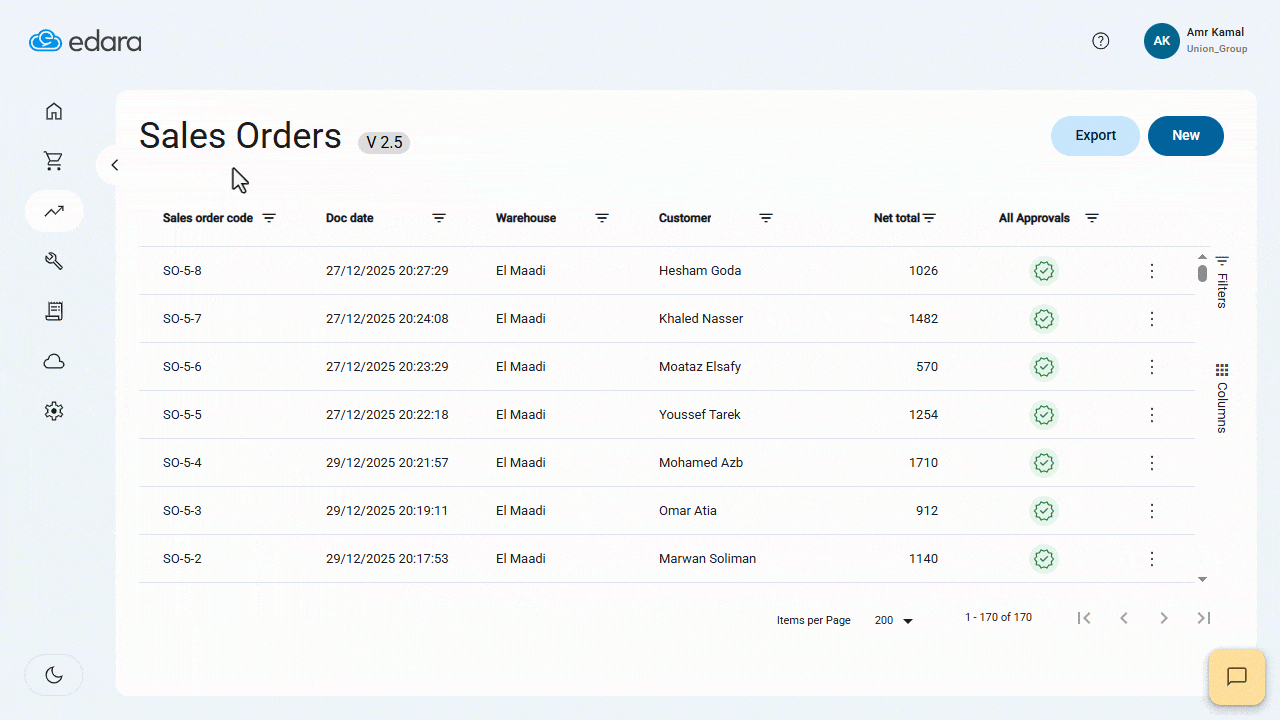This screenshot has width=1280, height=720.
Task: Filter the Warehouse column
Action: (x=602, y=218)
